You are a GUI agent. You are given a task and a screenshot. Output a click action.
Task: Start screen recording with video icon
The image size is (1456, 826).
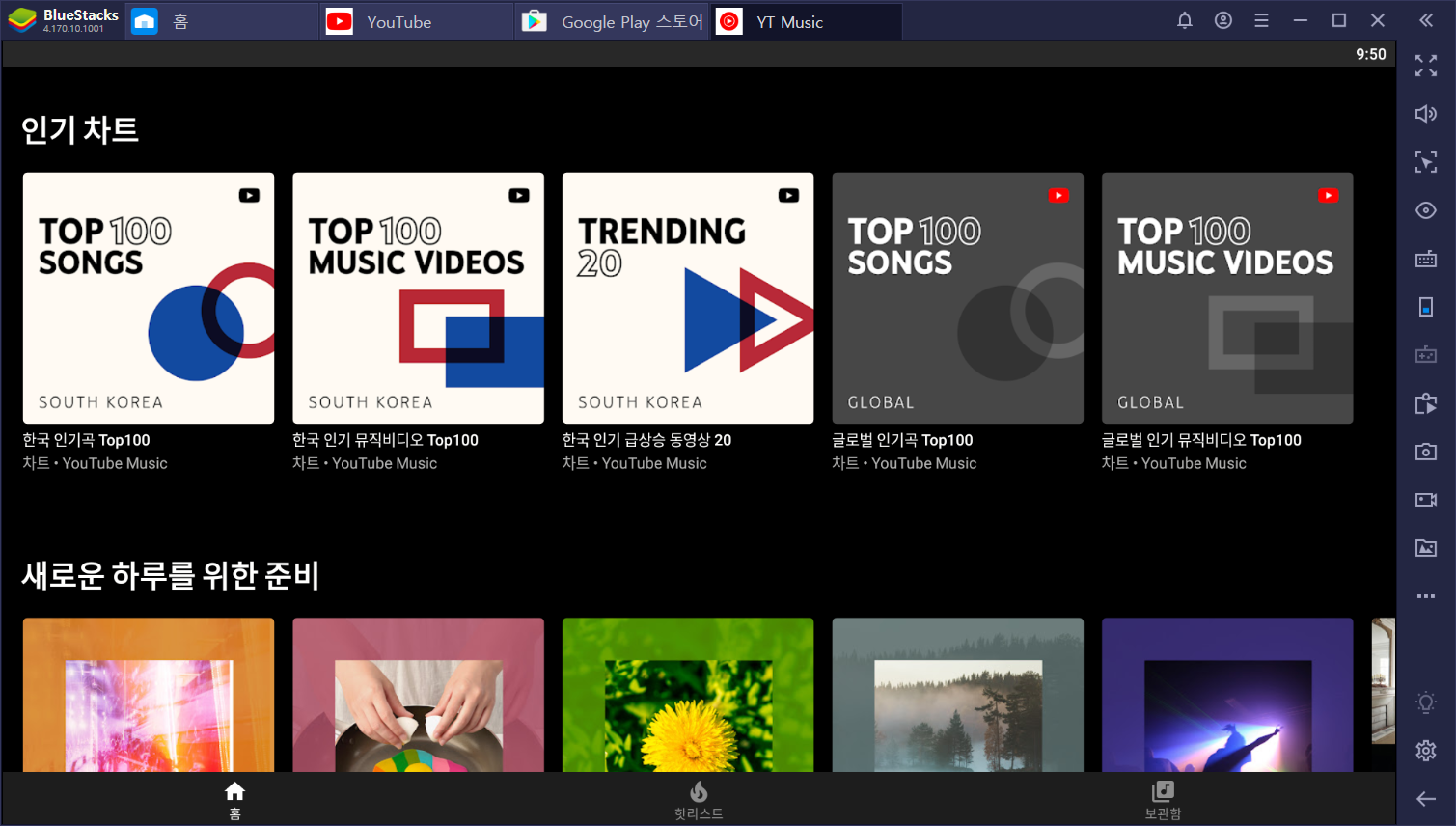(x=1426, y=500)
